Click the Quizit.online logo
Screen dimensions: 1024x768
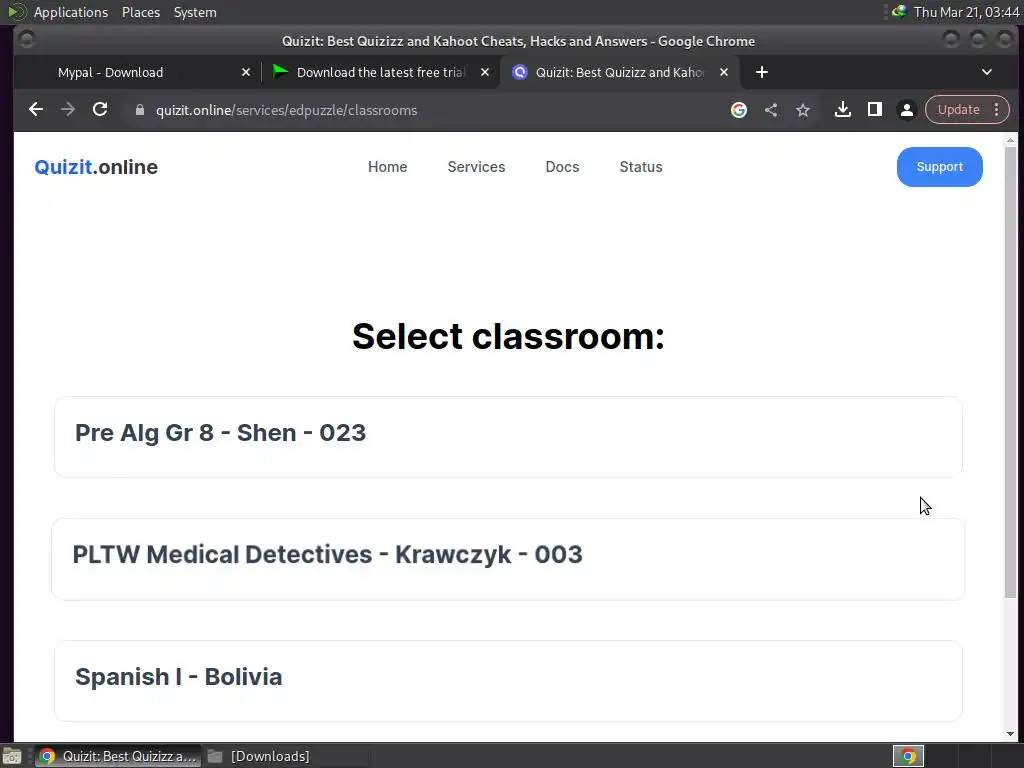pos(96,167)
